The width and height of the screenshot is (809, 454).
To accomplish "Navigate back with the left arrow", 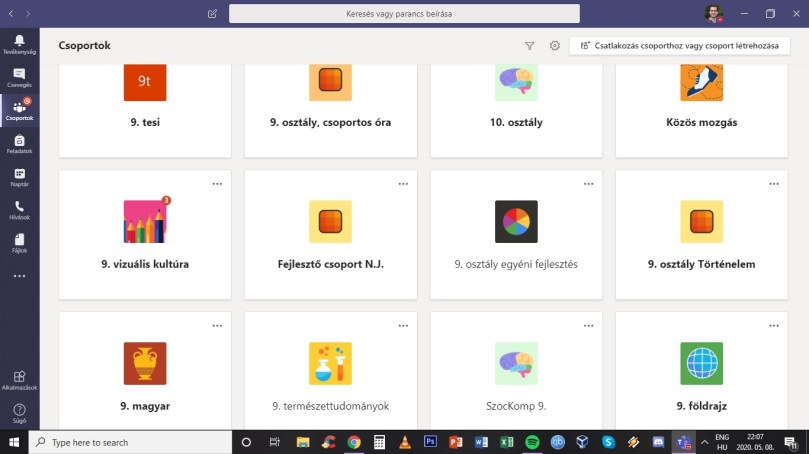I will tap(11, 14).
